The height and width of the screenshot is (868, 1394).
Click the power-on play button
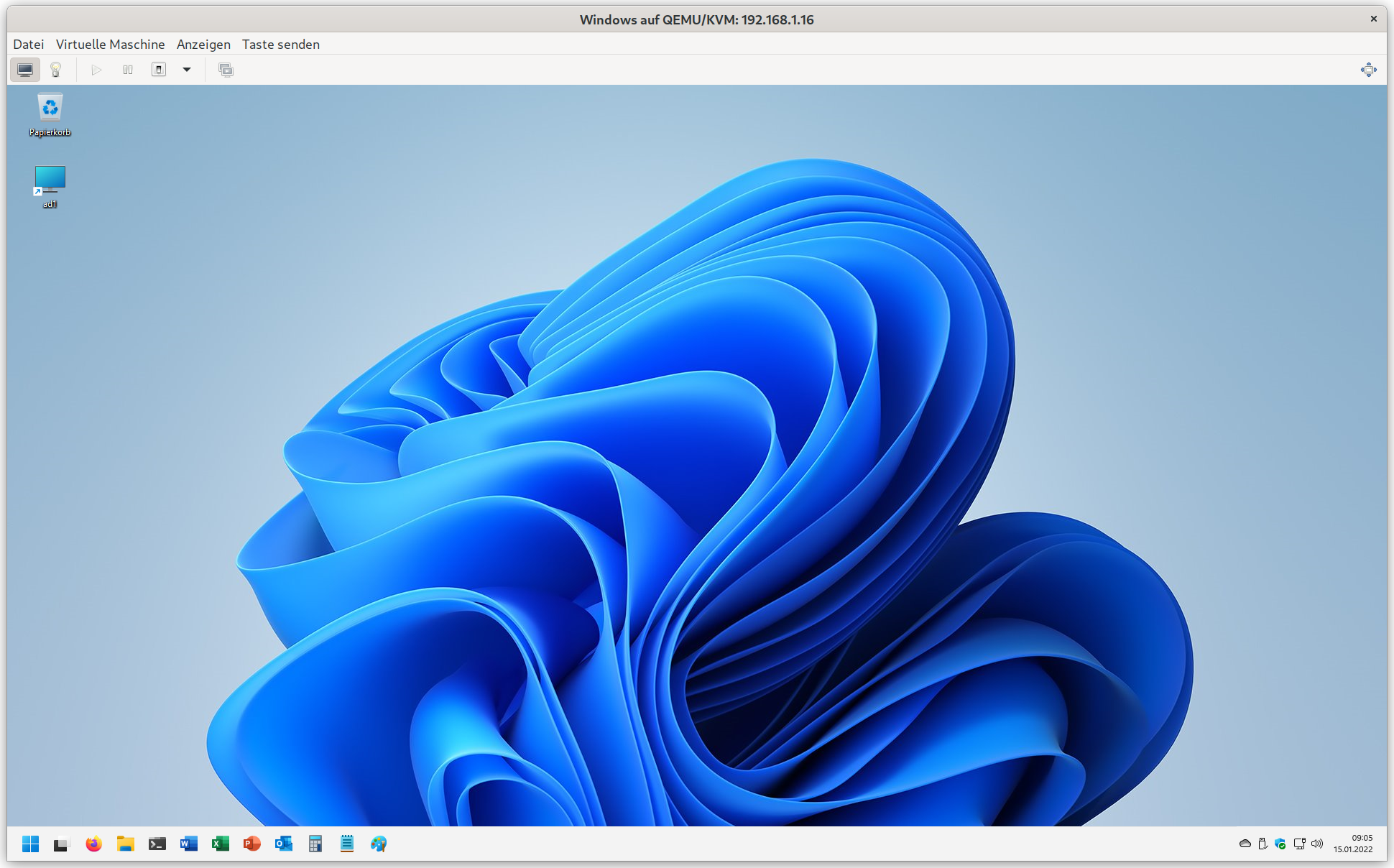pyautogui.click(x=96, y=70)
